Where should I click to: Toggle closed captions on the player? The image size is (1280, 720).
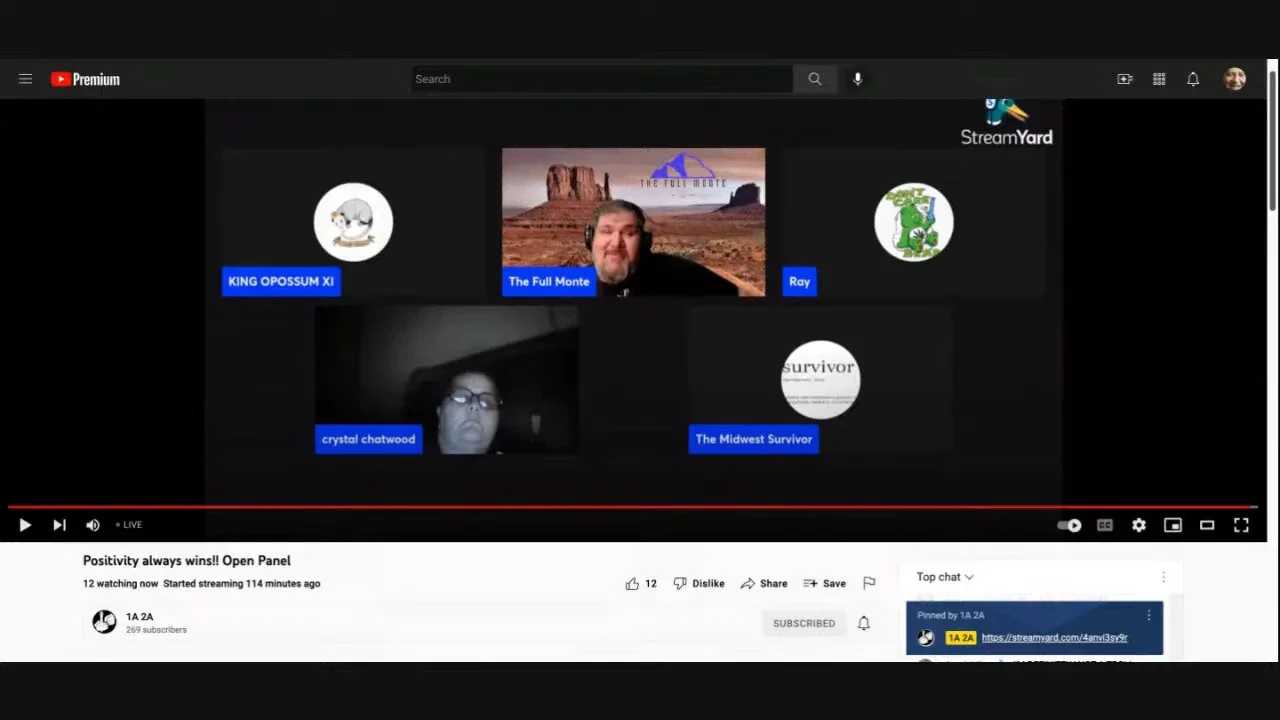tap(1105, 525)
